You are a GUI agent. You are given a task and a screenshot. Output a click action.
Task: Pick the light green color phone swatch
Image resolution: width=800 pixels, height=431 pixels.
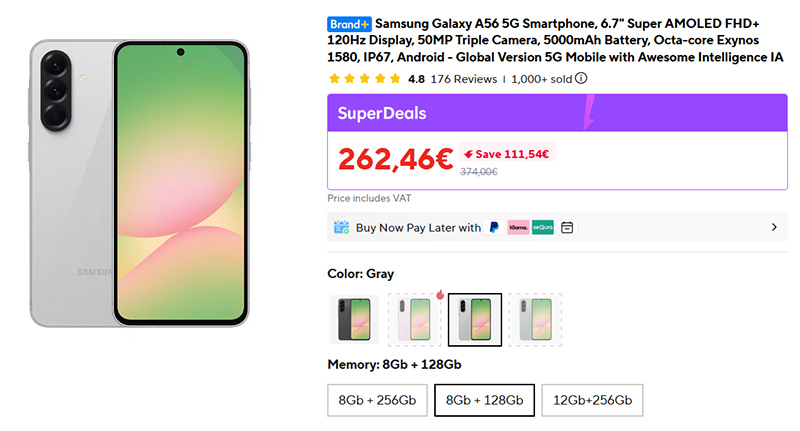(535, 319)
